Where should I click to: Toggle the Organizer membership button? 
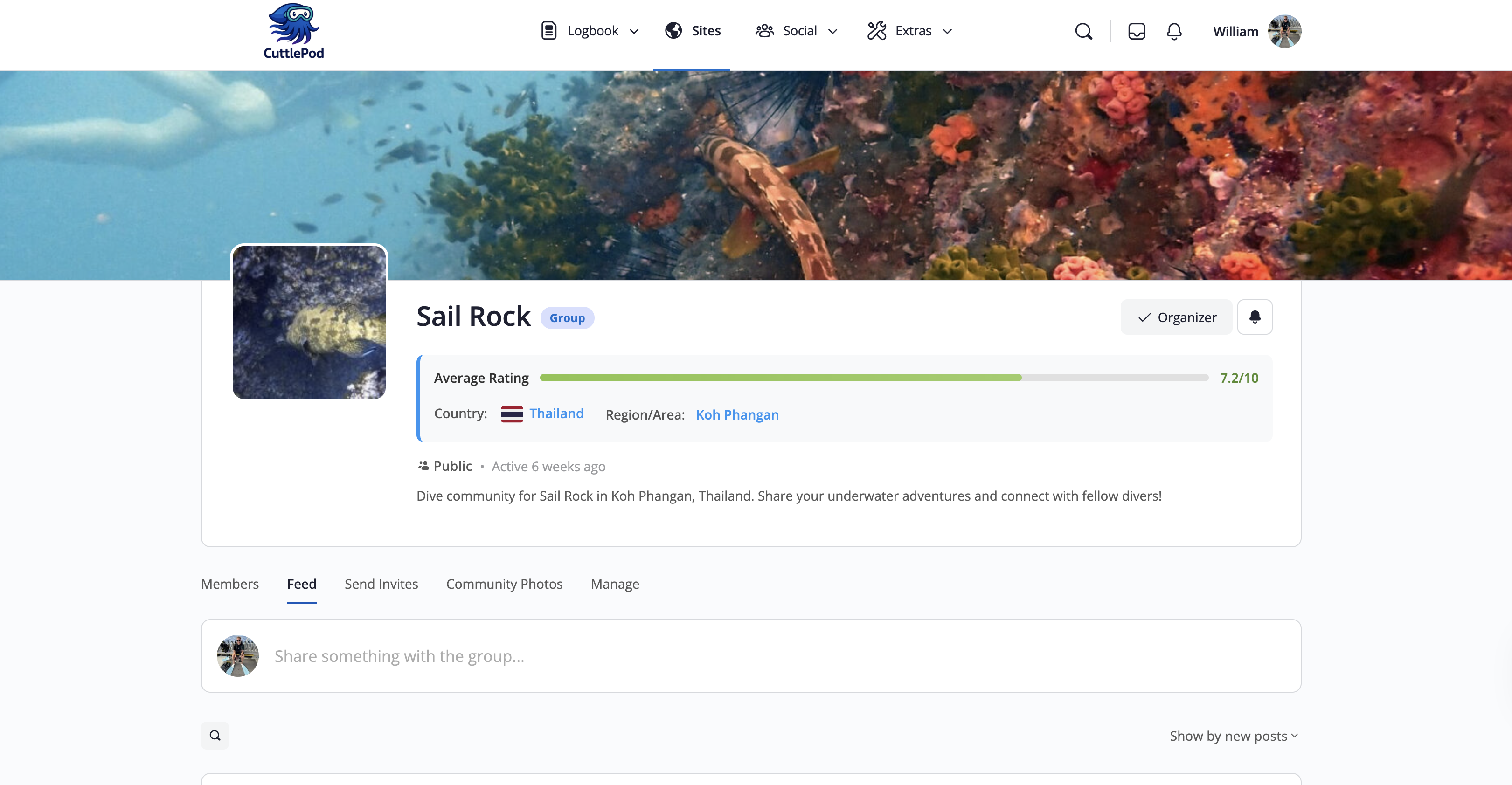pos(1176,317)
